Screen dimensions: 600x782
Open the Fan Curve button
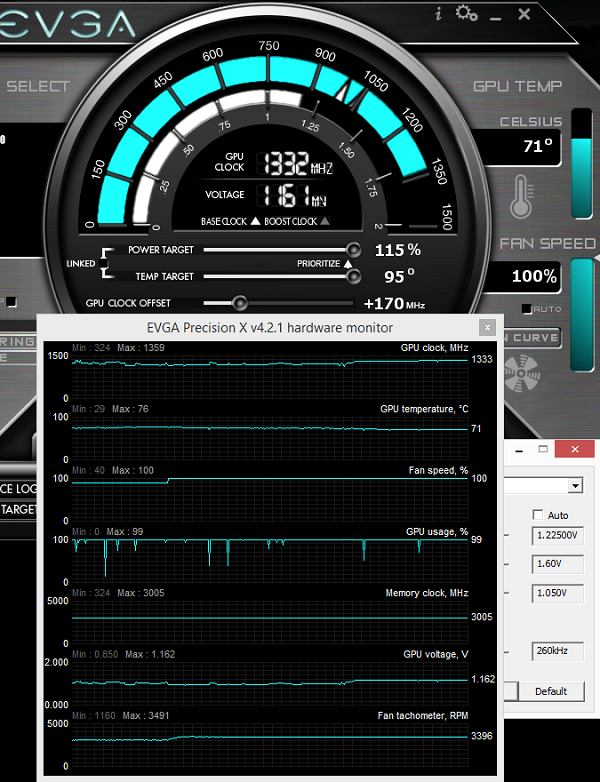pos(532,338)
